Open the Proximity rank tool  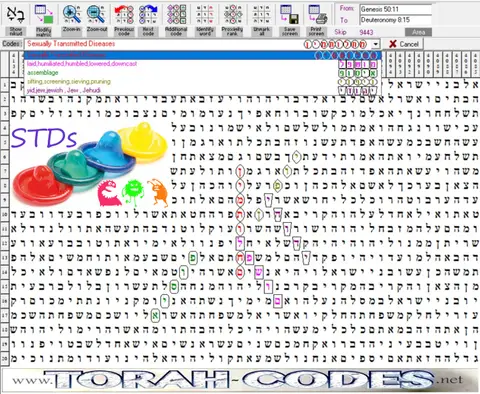232,20
